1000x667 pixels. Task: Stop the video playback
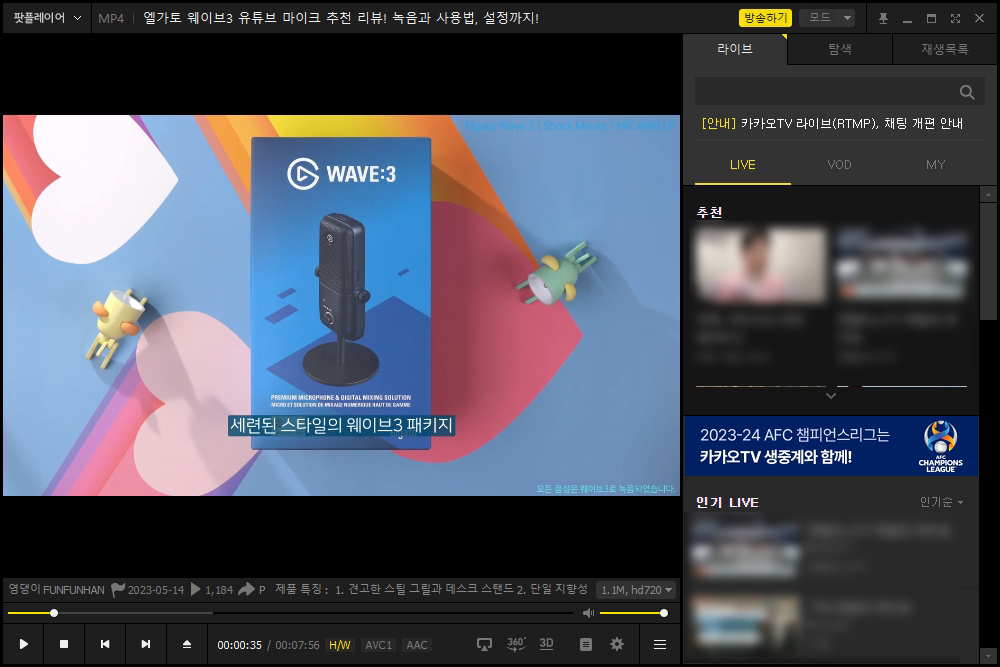(64, 644)
